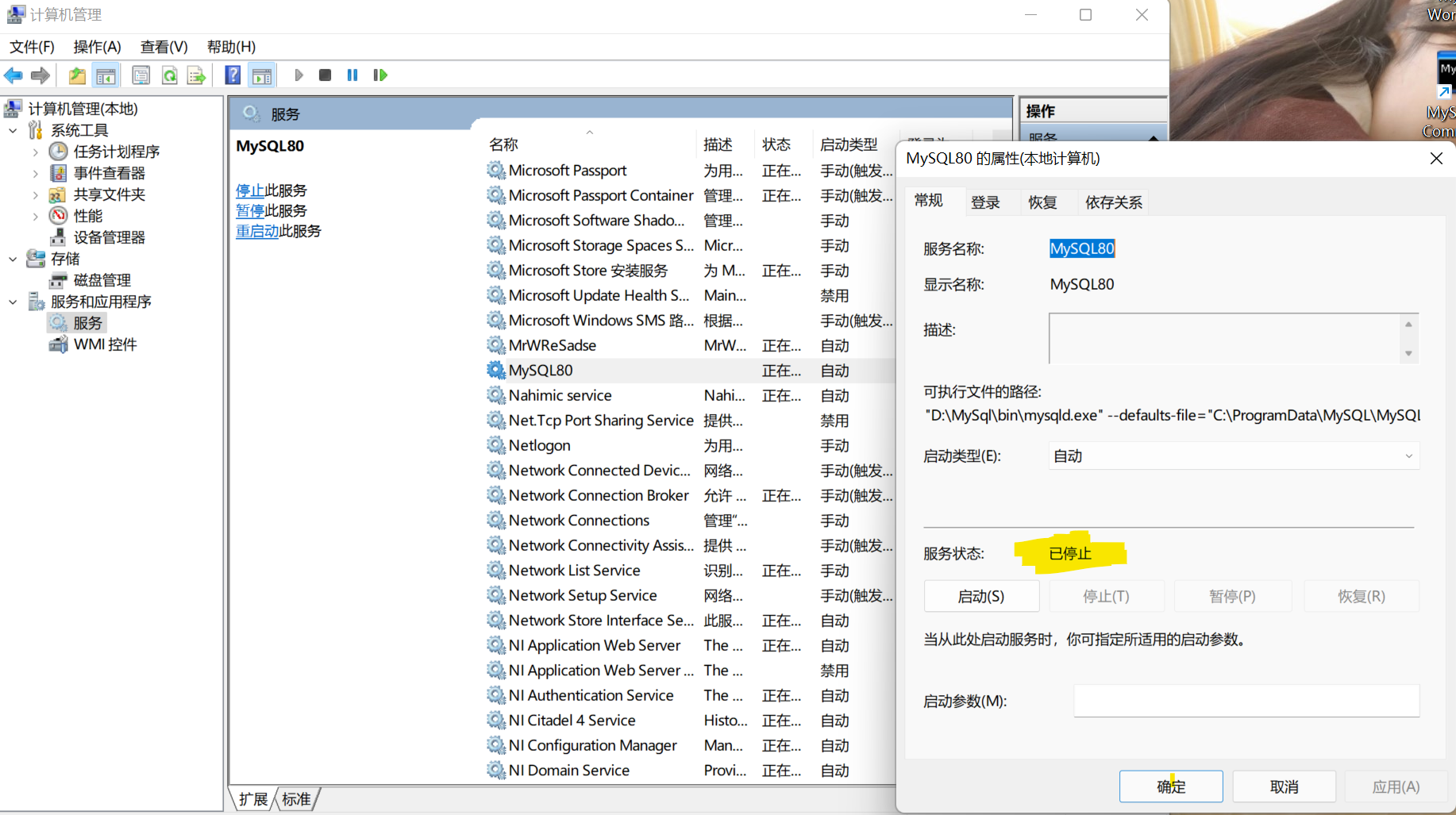Click the 暂停 this service link
The width and height of the screenshot is (1456, 815).
click(x=250, y=211)
